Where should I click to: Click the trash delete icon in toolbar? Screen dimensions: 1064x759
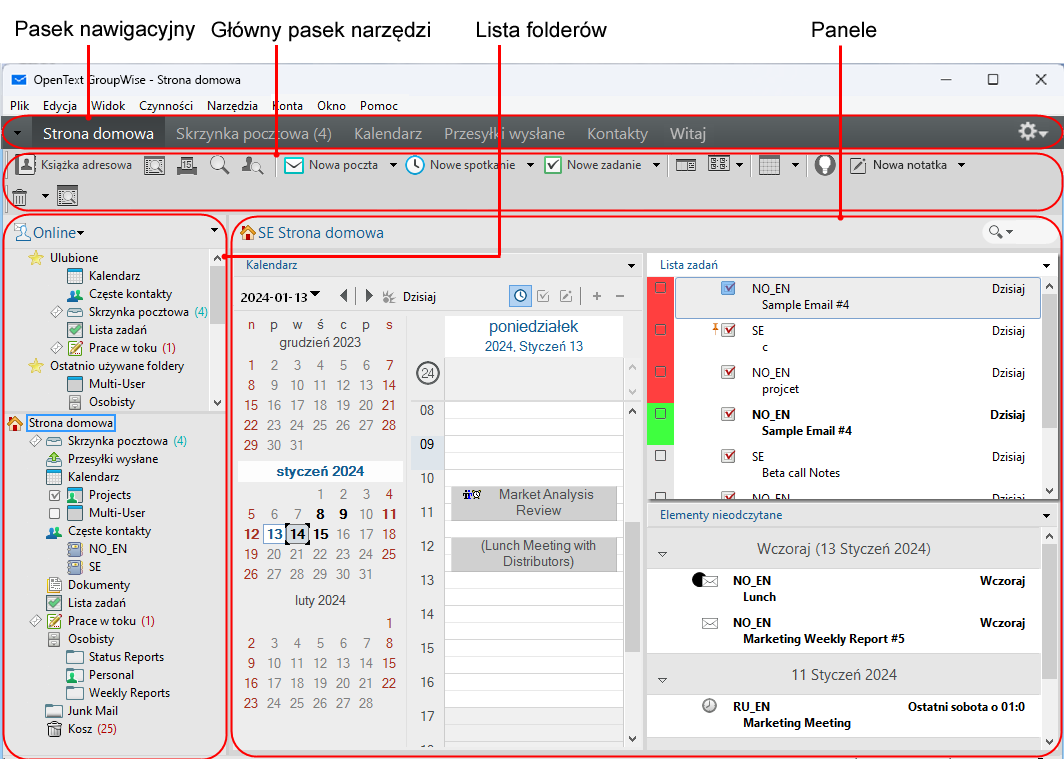[x=19, y=196]
